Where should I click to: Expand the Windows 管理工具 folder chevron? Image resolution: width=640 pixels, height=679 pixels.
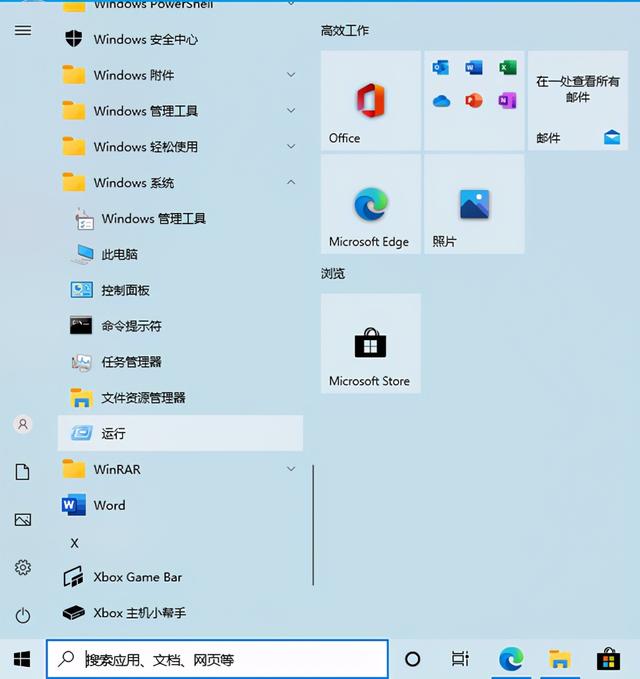(291, 111)
